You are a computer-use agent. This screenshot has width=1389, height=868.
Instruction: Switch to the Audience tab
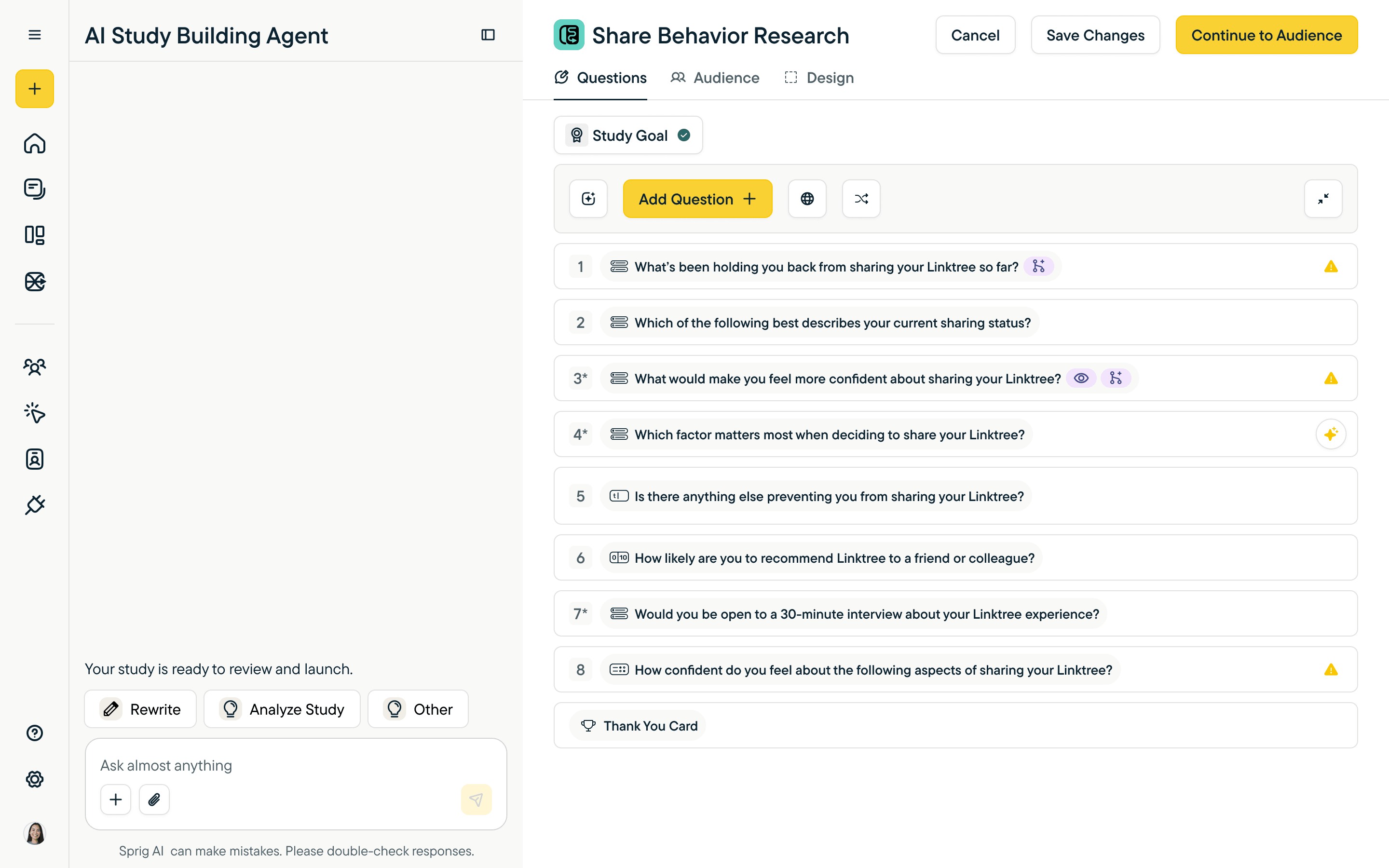coord(715,78)
